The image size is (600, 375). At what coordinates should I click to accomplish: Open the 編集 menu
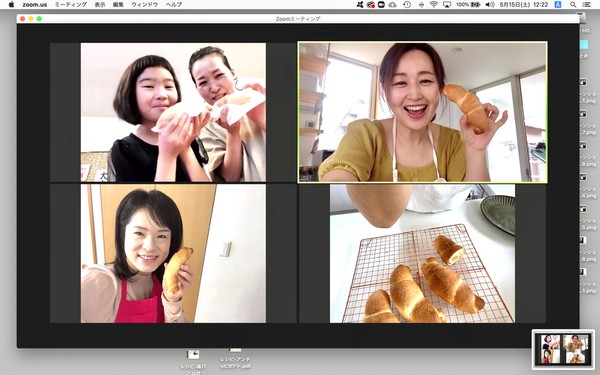pos(118,5)
